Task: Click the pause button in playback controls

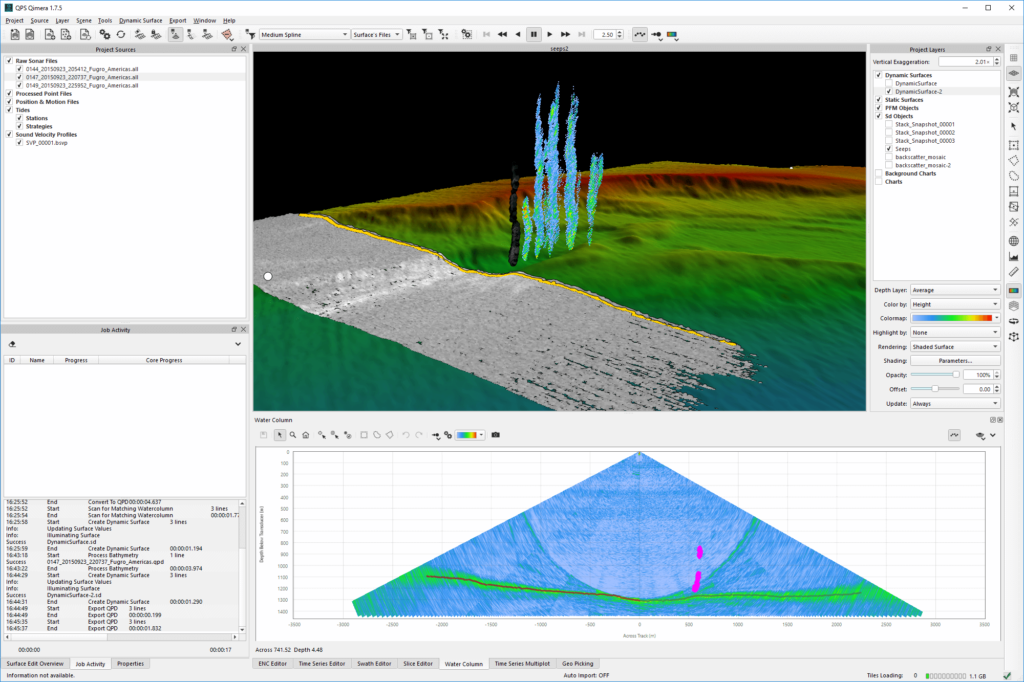Action: pos(533,34)
